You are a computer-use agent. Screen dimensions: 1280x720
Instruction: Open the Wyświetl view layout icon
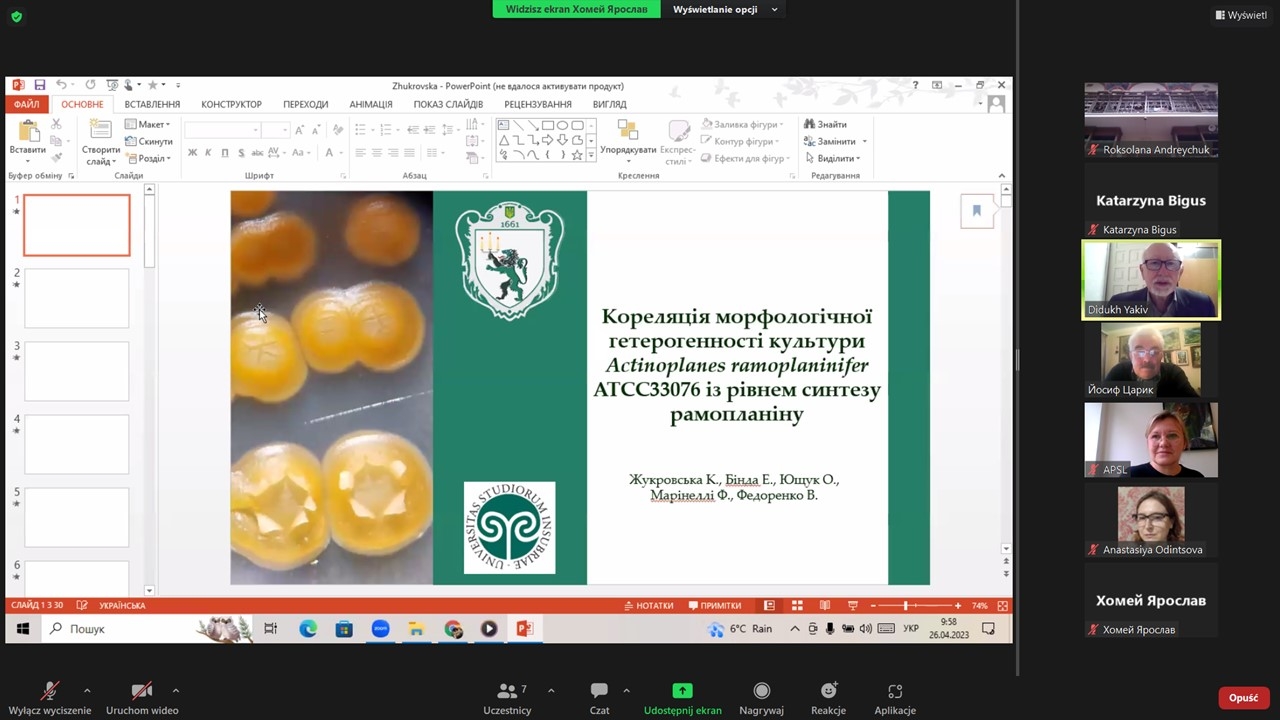click(x=1241, y=15)
